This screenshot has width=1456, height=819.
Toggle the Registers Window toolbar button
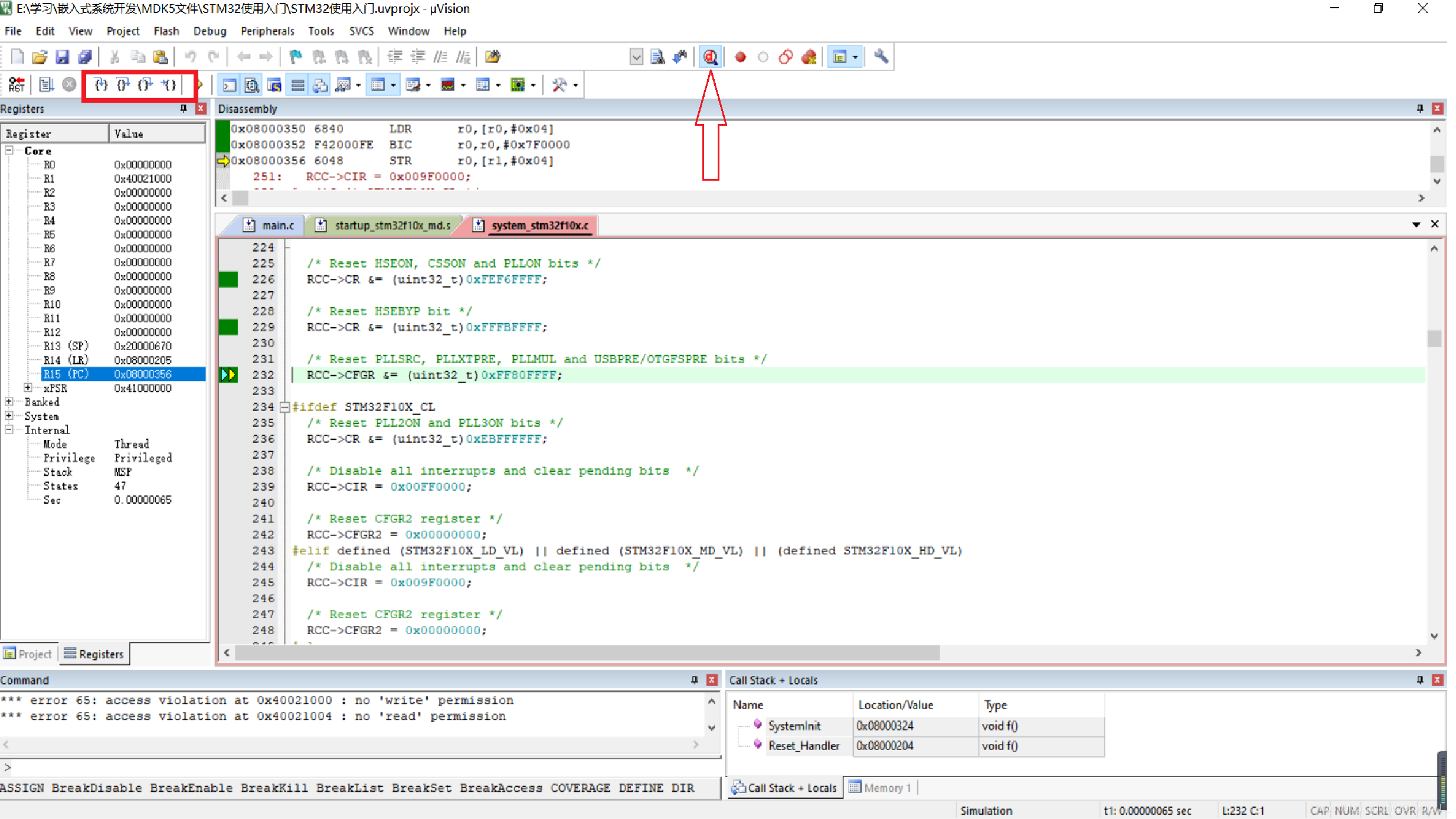(x=297, y=85)
